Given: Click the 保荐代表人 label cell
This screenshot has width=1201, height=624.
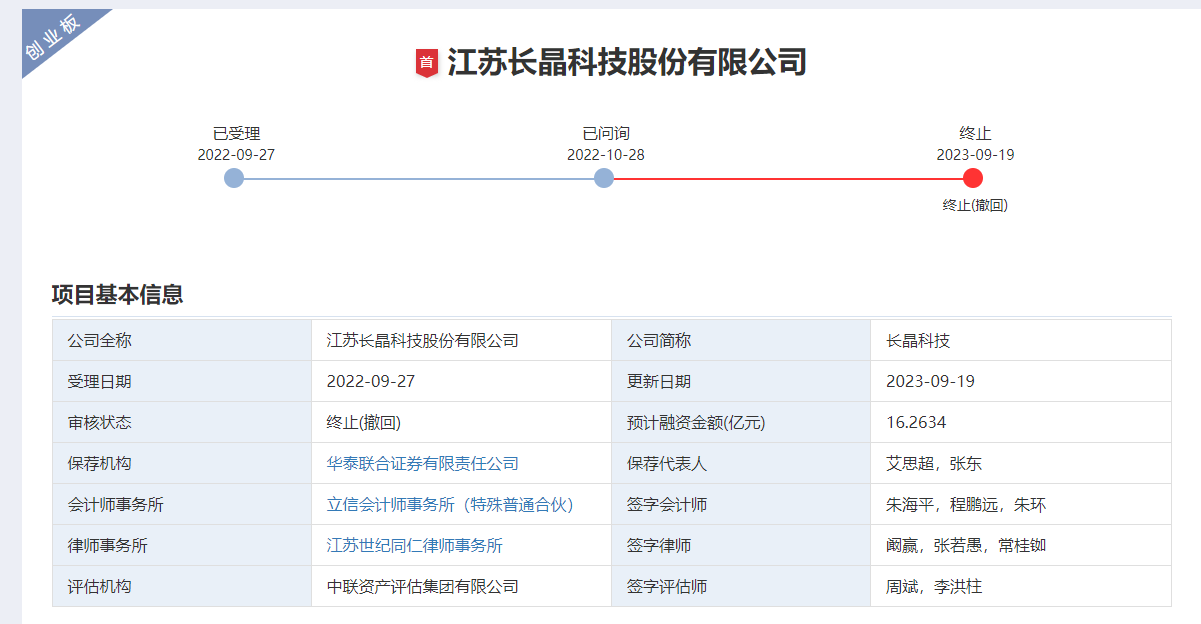Looking at the screenshot, I should [x=741, y=463].
